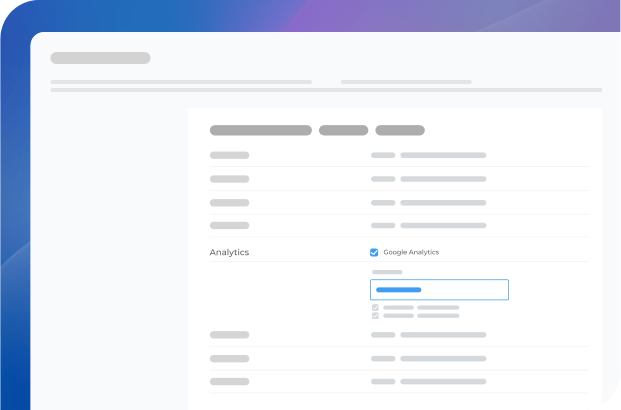Viewport: 621px width, 410px height.
Task: Click the Google Analytics label text
Action: (x=411, y=252)
